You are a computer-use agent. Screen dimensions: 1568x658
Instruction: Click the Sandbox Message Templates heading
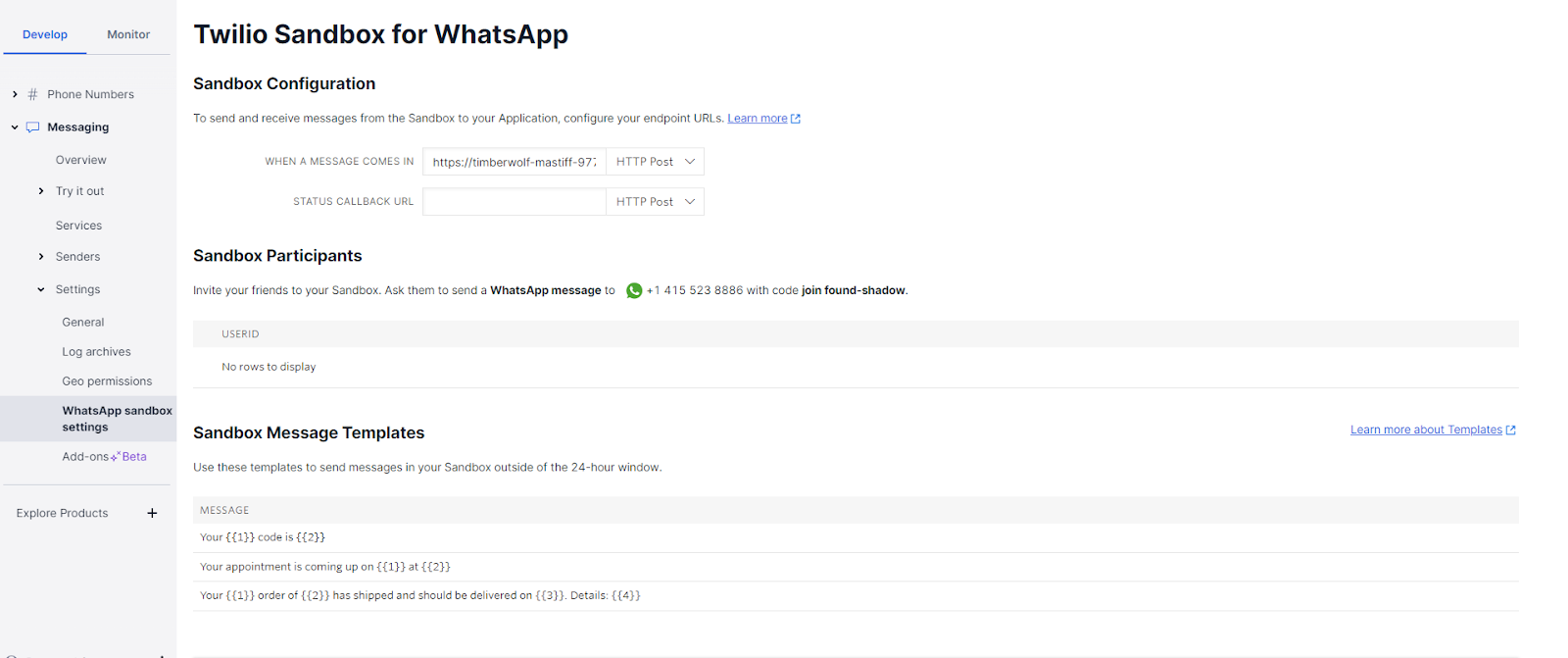pos(309,433)
